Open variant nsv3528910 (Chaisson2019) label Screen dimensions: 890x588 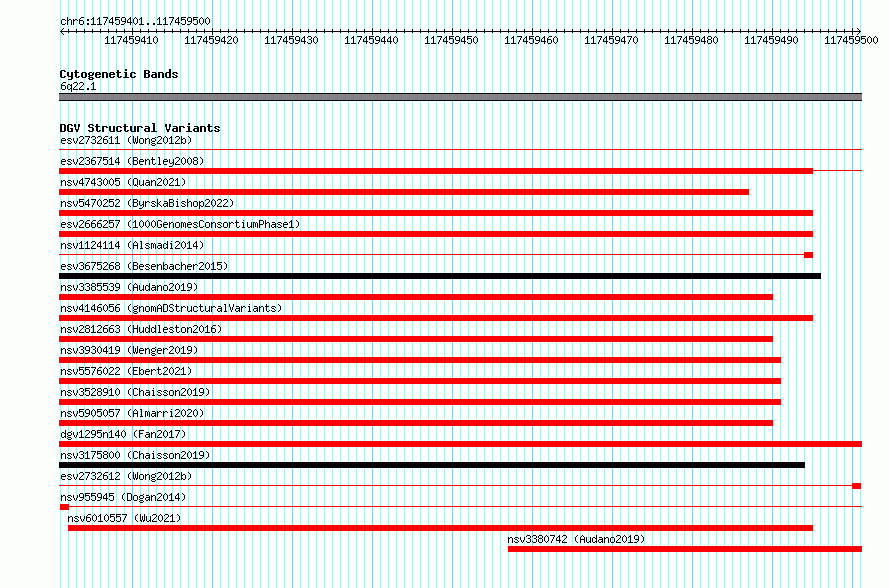coord(135,392)
